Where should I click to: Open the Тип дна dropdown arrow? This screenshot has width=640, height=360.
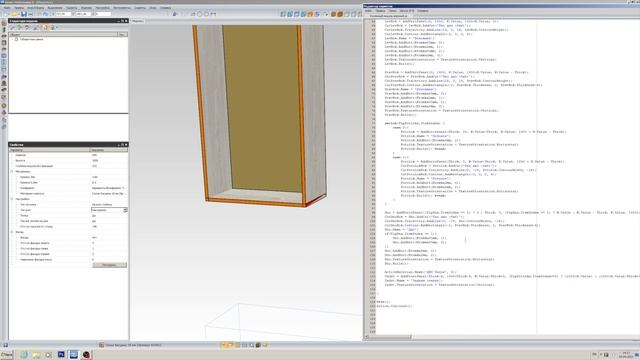[x=125, y=210]
